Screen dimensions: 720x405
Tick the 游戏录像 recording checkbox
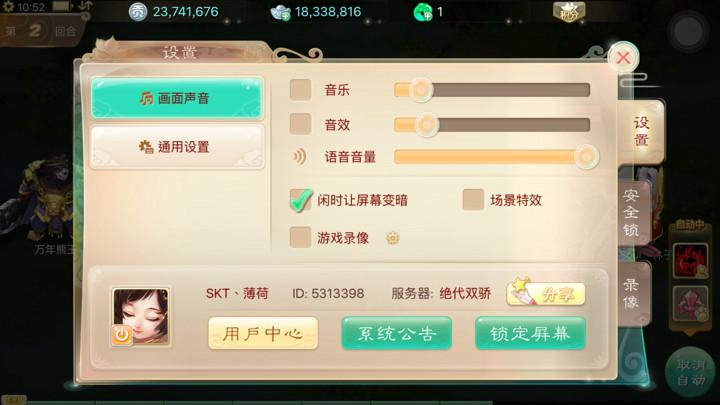[x=300, y=237]
